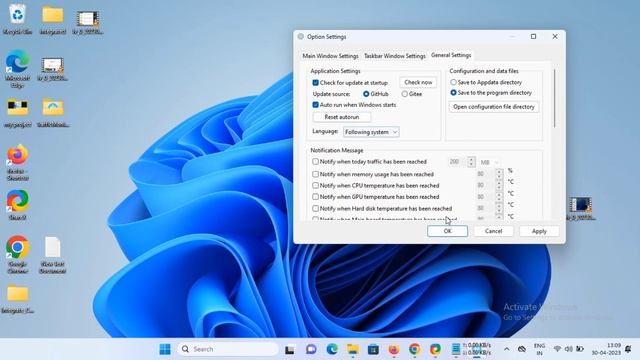Select the video file on the right side of desktop
The height and width of the screenshot is (360, 640).
(580, 209)
